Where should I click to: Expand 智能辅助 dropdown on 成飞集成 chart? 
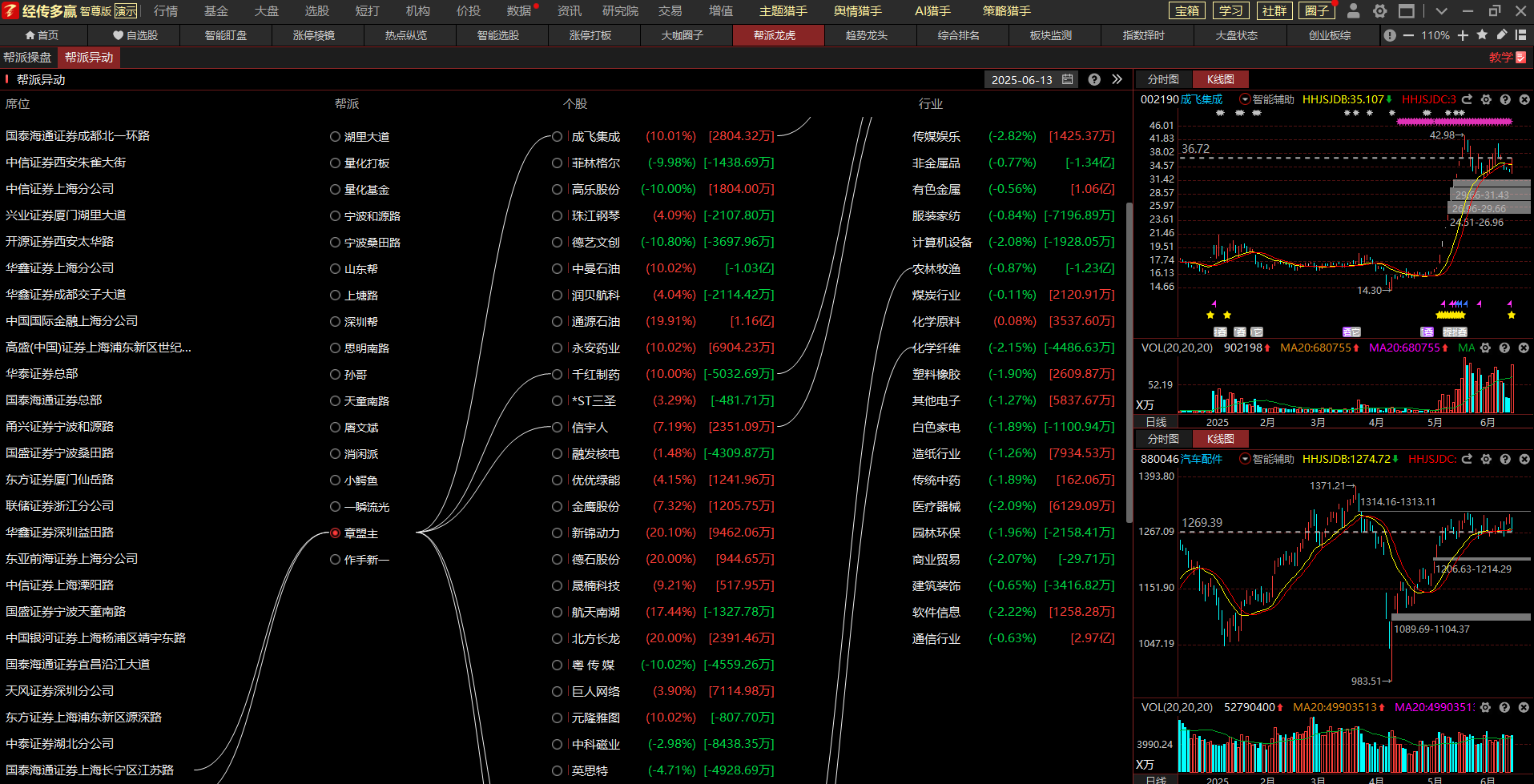(x=1245, y=100)
